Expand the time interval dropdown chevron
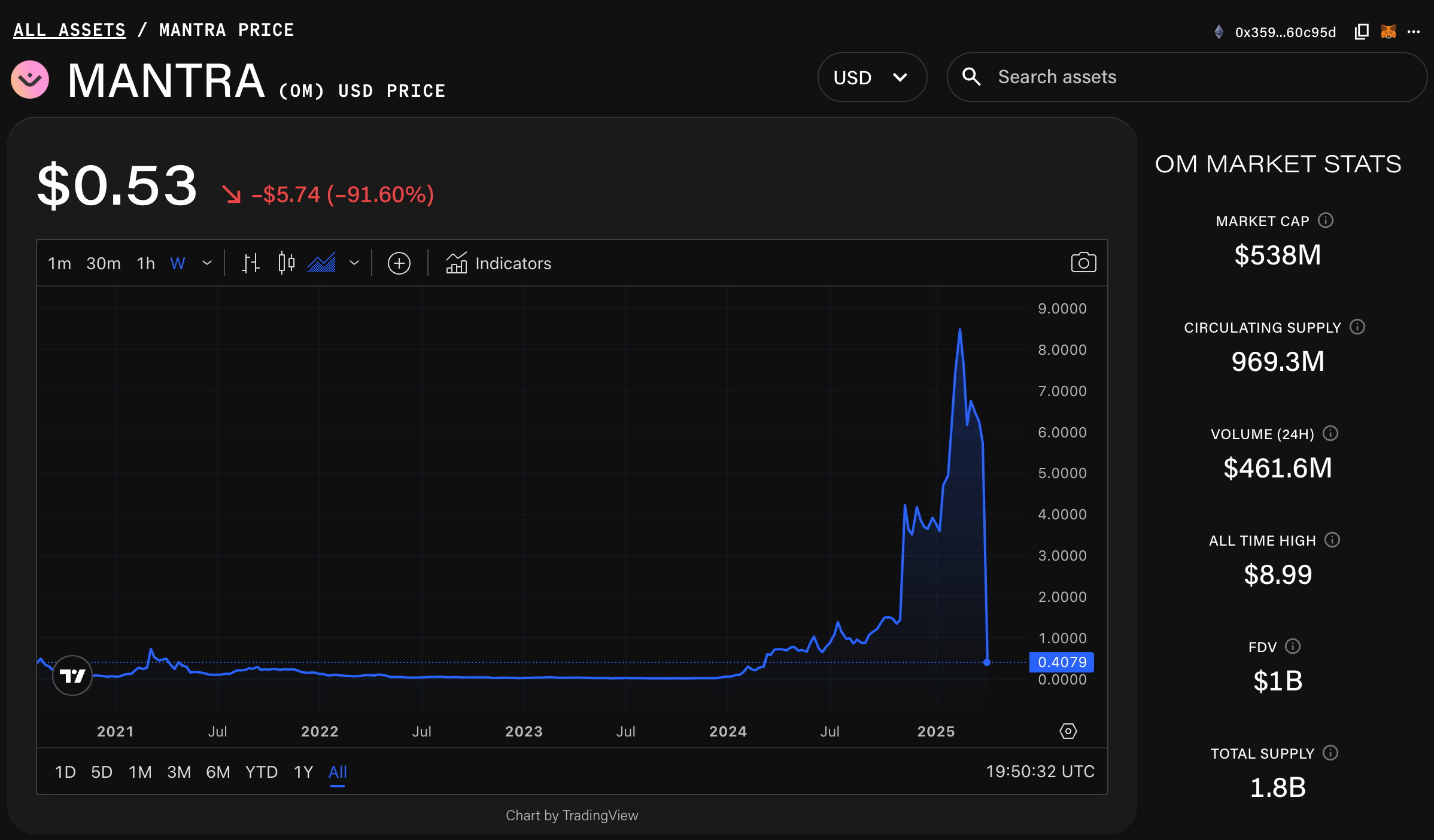 [207, 263]
